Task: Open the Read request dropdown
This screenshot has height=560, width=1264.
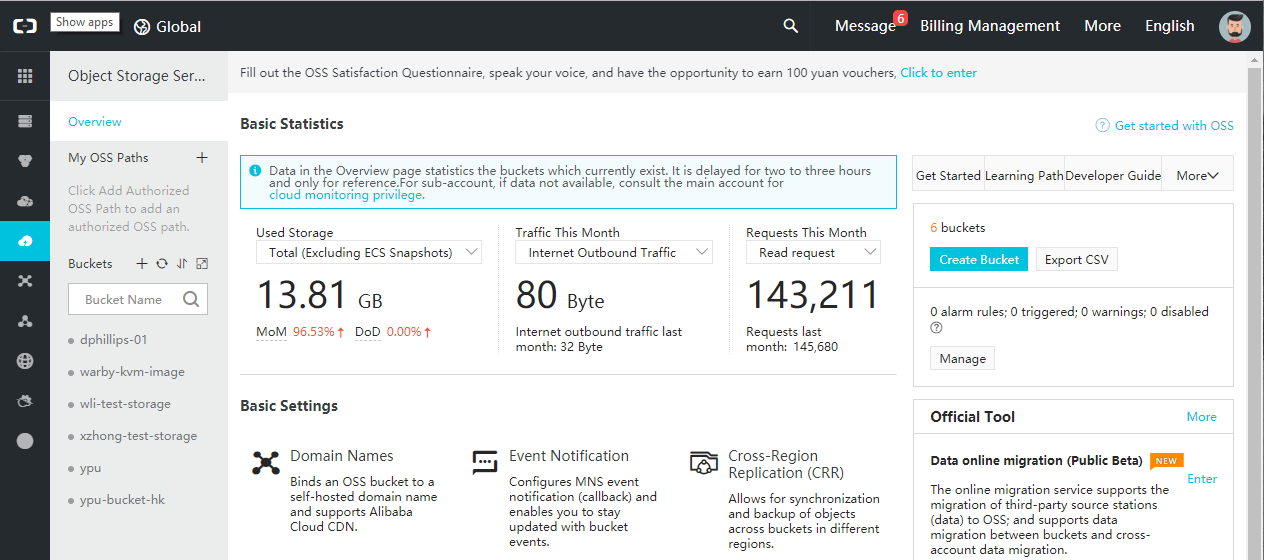Action: tap(813, 253)
